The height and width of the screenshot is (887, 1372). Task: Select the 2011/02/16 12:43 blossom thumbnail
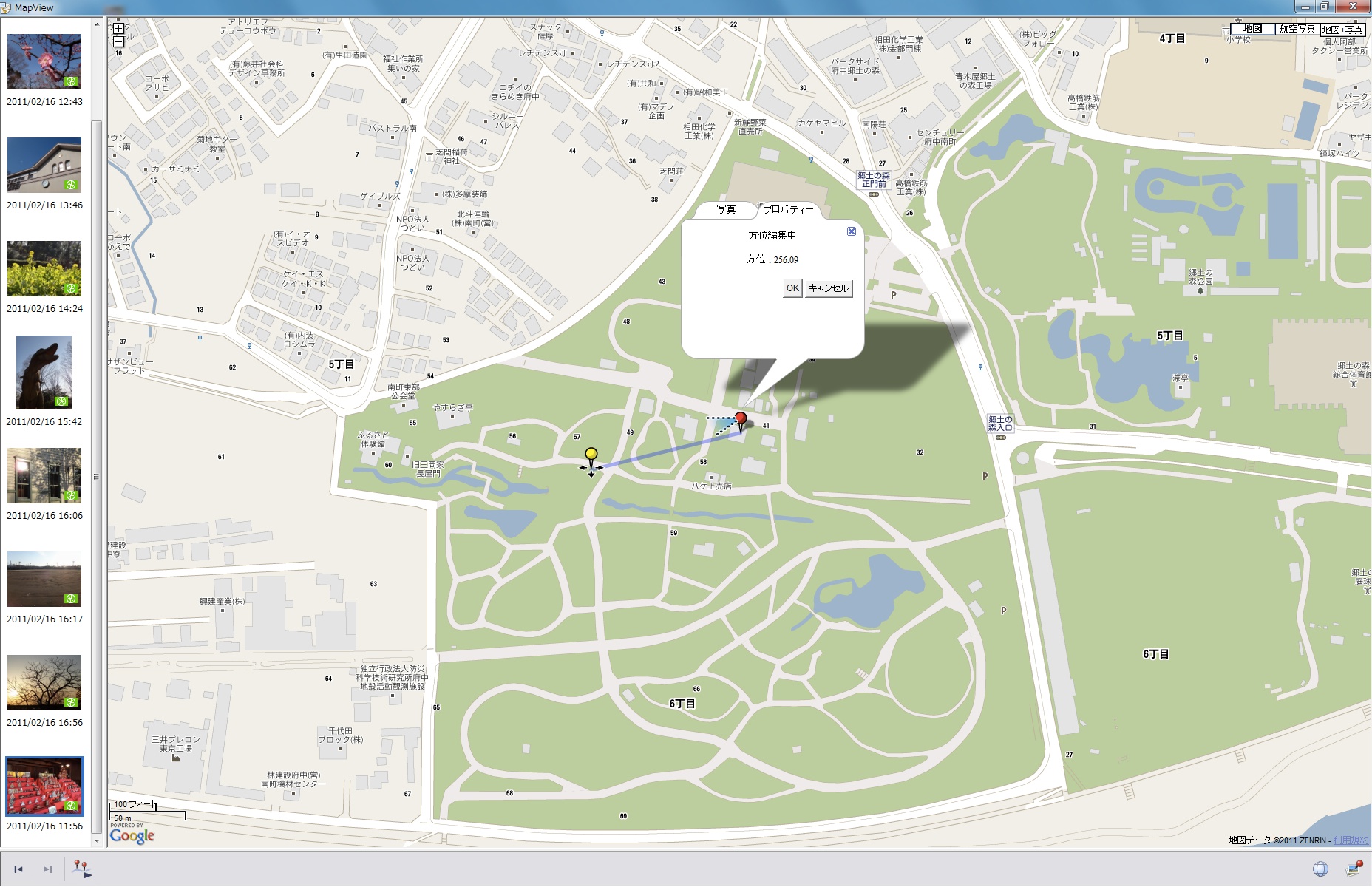[x=44, y=62]
